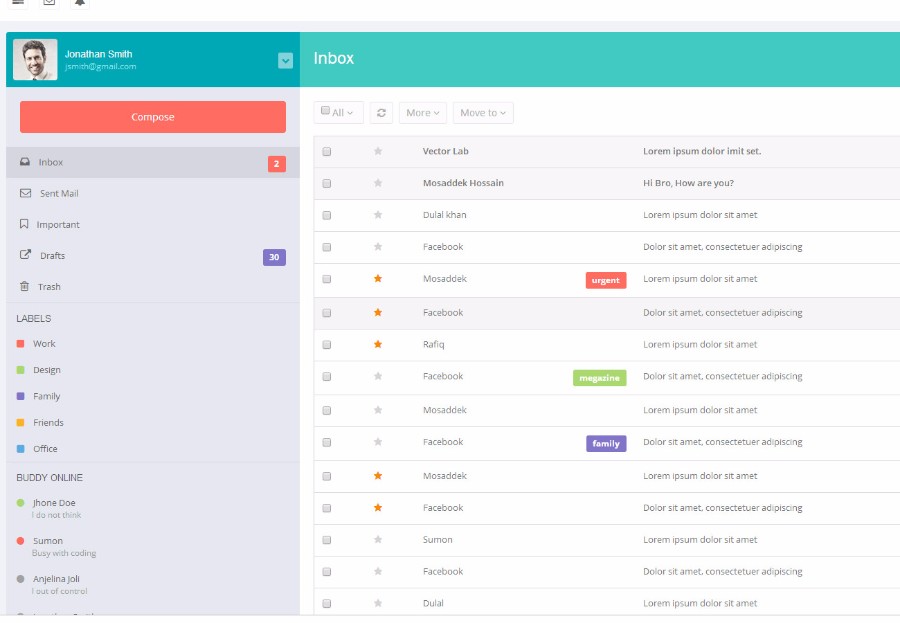
Task: Open the Drafts count badge 30
Action: [x=274, y=257]
